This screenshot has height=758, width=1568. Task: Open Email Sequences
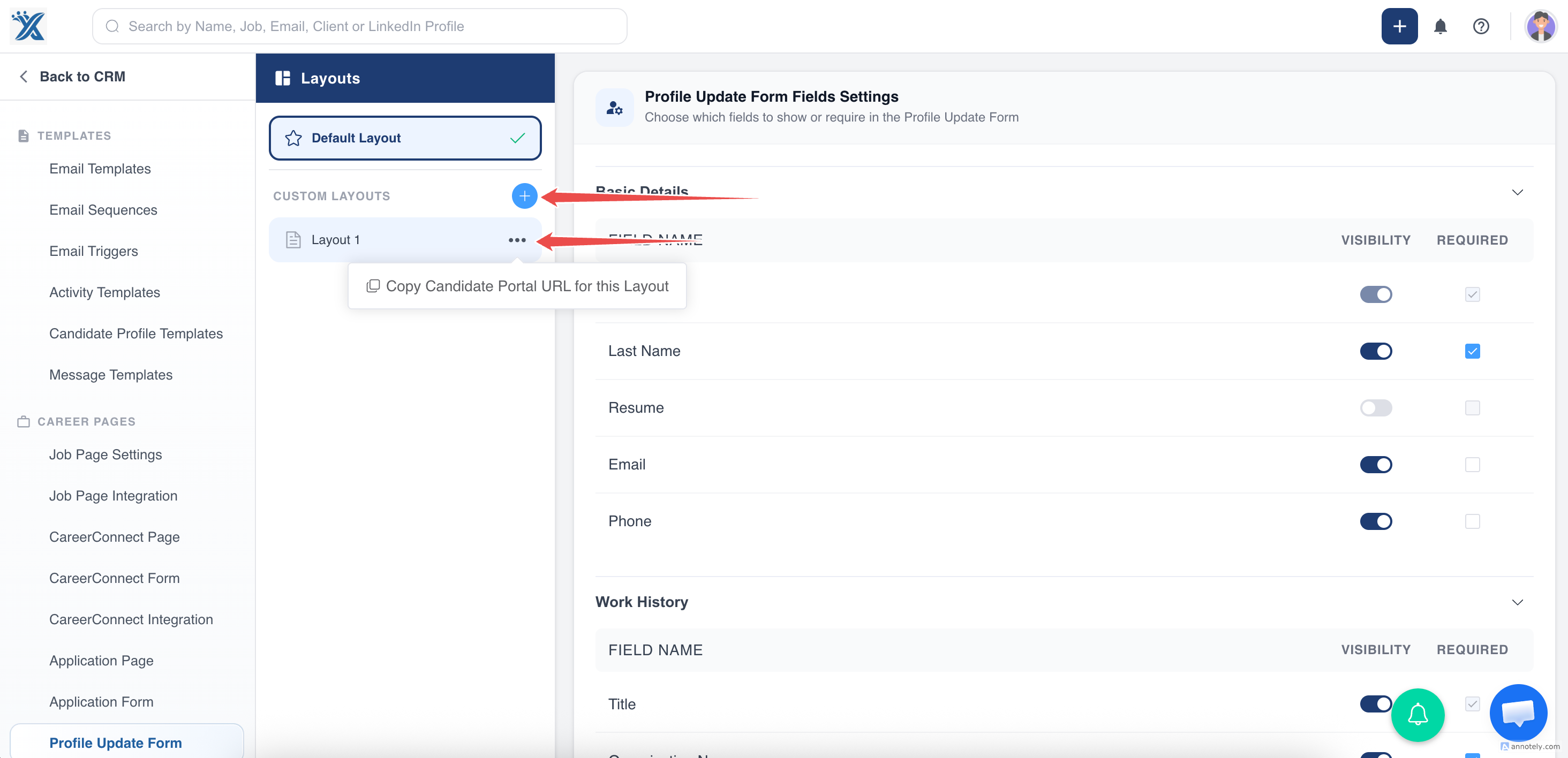pyautogui.click(x=103, y=210)
